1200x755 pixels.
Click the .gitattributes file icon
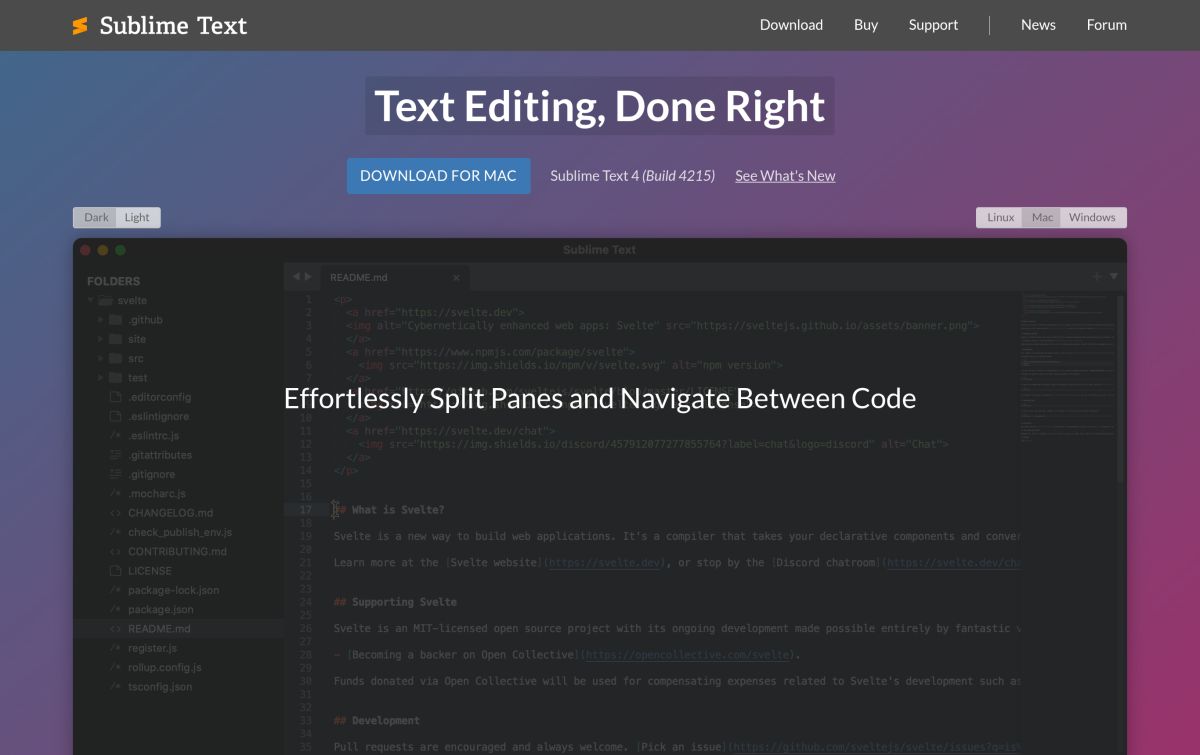click(116, 455)
